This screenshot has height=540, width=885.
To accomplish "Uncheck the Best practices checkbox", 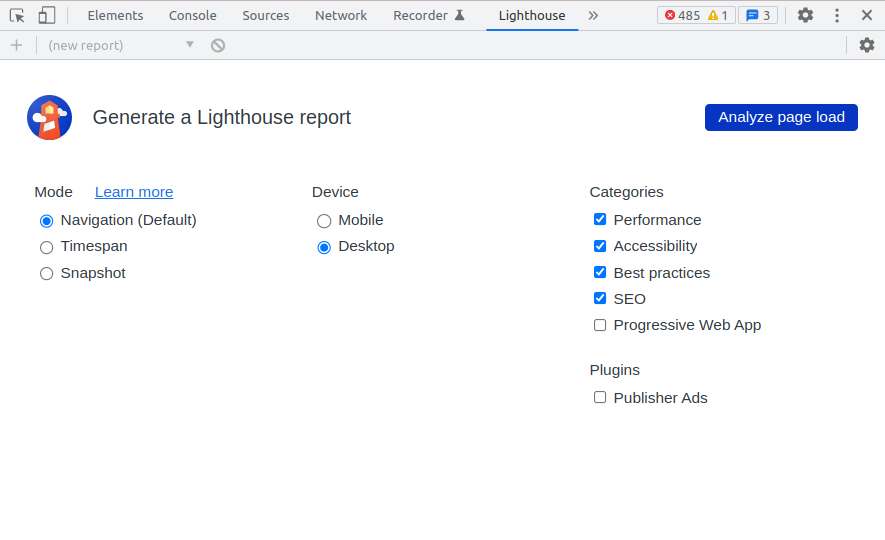I will [x=600, y=272].
